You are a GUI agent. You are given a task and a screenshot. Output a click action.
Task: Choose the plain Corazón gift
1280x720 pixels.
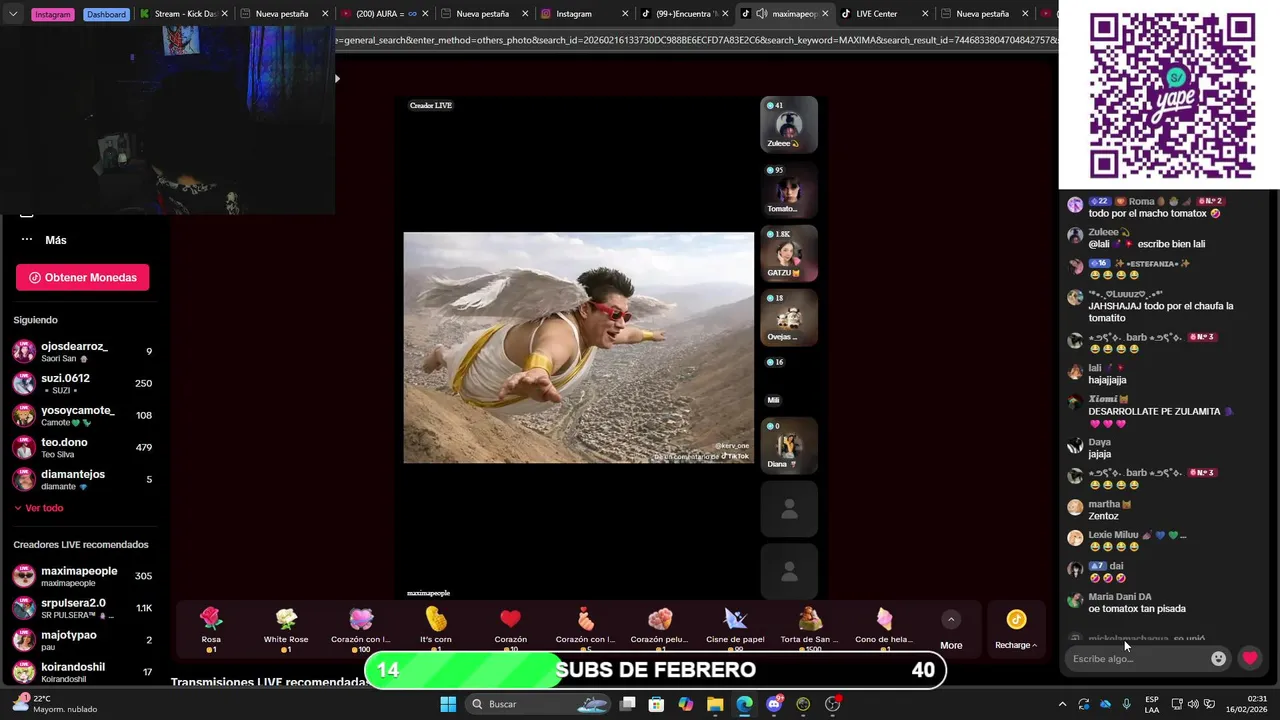point(510,629)
